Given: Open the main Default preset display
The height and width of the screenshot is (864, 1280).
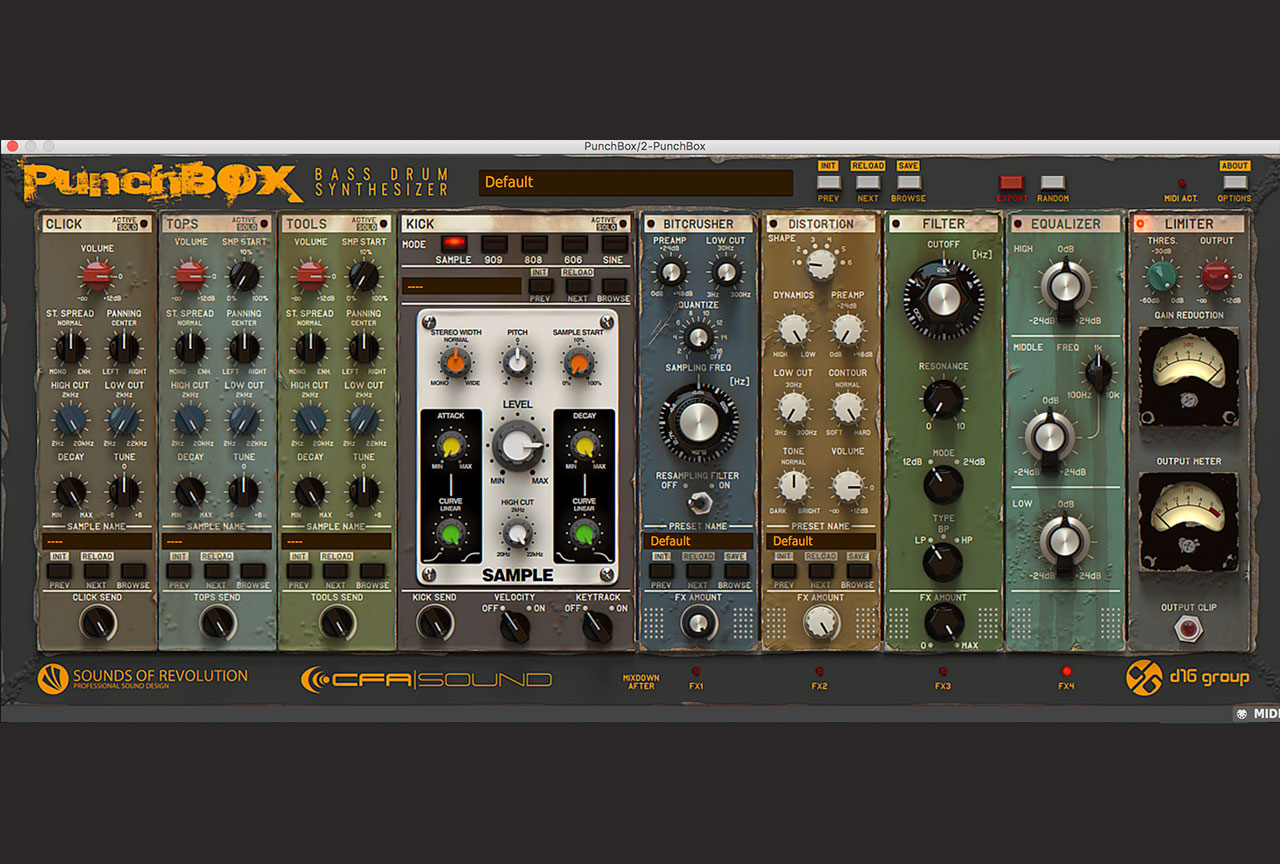Looking at the screenshot, I should tap(635, 182).
